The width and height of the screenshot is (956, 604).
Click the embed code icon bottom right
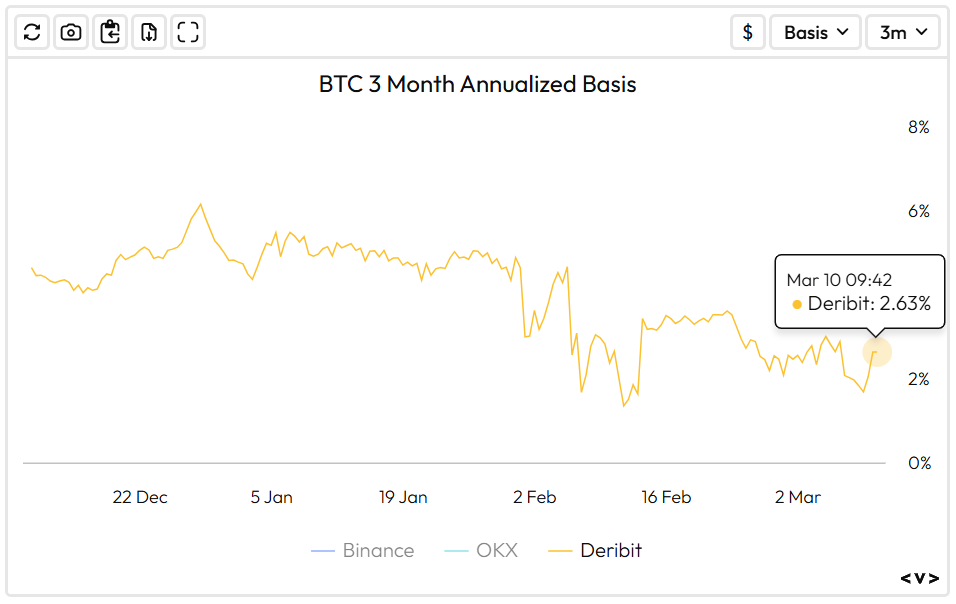[919, 578]
